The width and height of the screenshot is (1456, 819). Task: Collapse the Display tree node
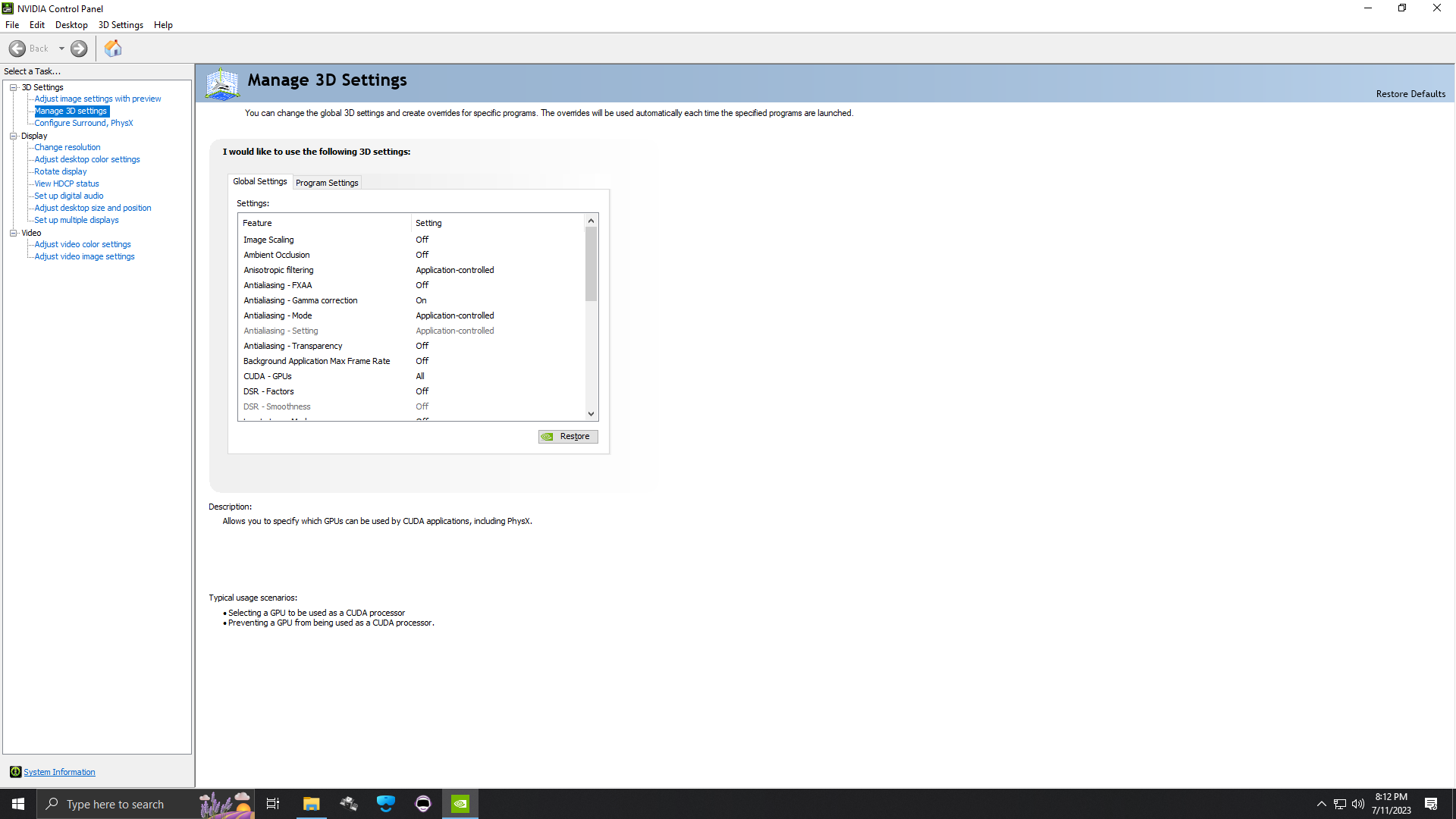13,136
